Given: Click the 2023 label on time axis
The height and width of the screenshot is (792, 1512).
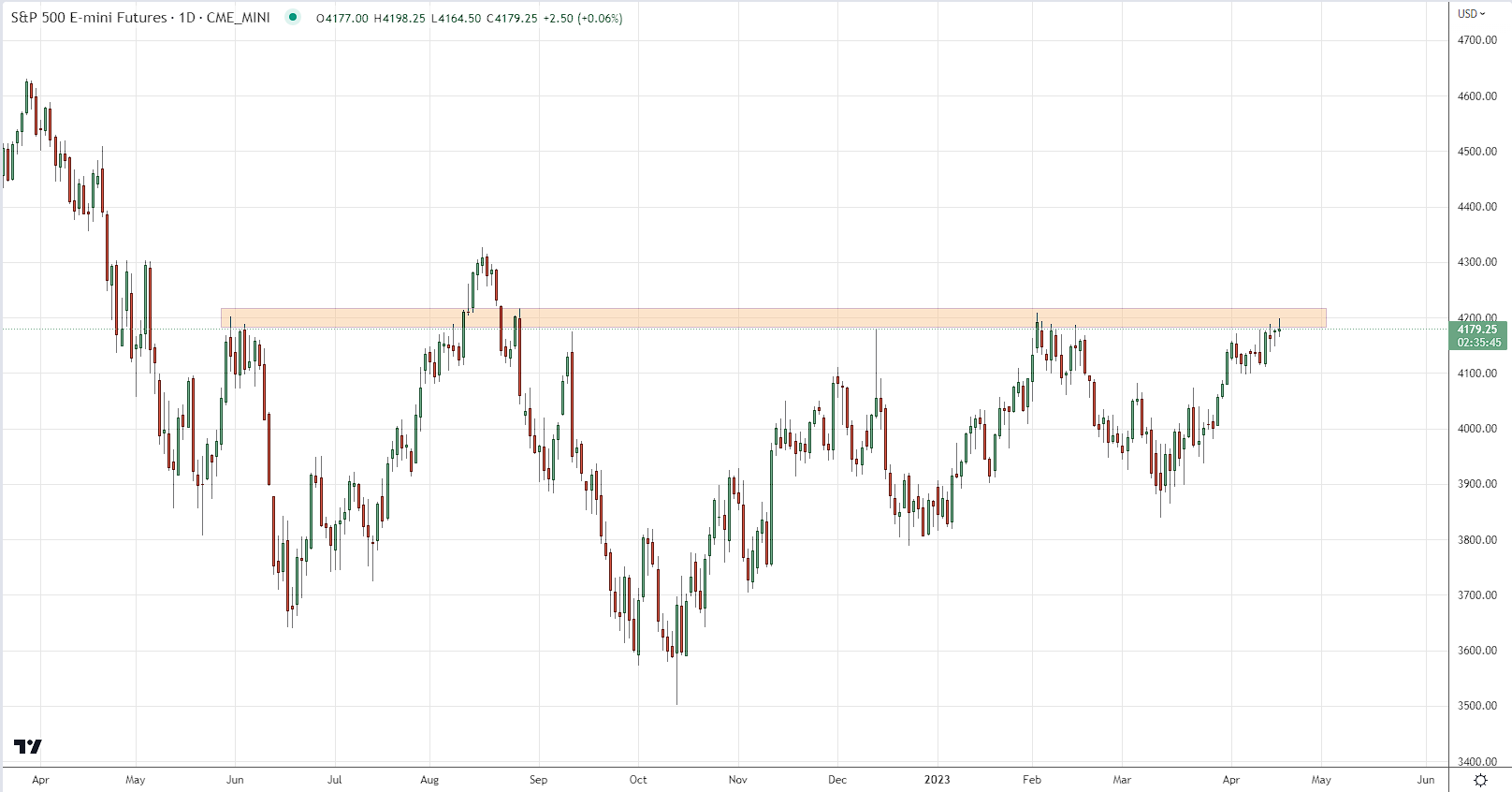Looking at the screenshot, I should pyautogui.click(x=937, y=780).
